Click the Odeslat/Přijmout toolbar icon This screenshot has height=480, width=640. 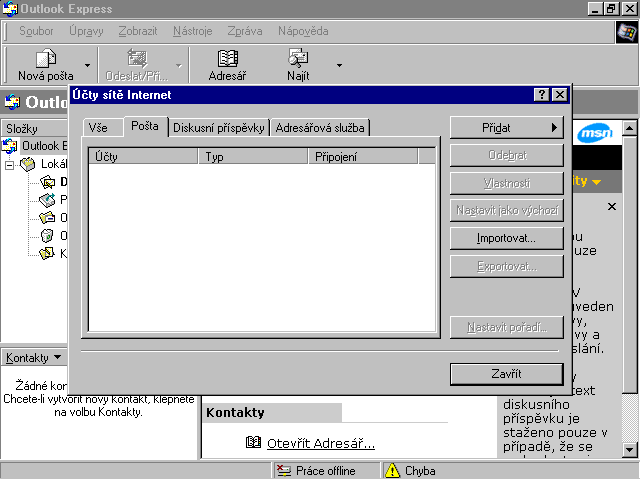(137, 58)
